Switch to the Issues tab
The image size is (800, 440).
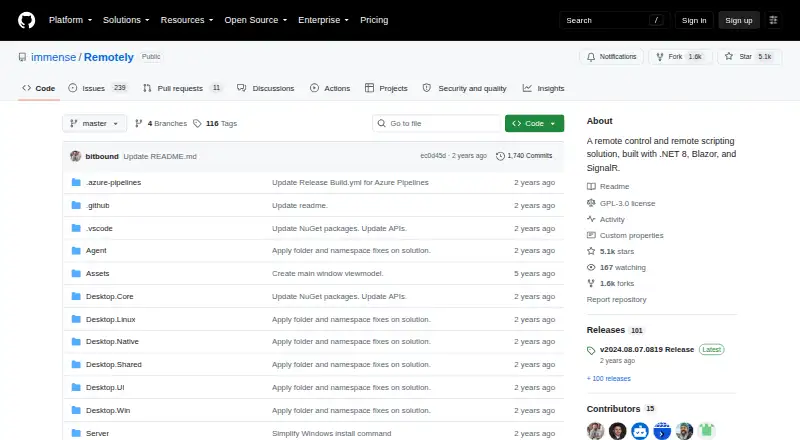(97, 88)
